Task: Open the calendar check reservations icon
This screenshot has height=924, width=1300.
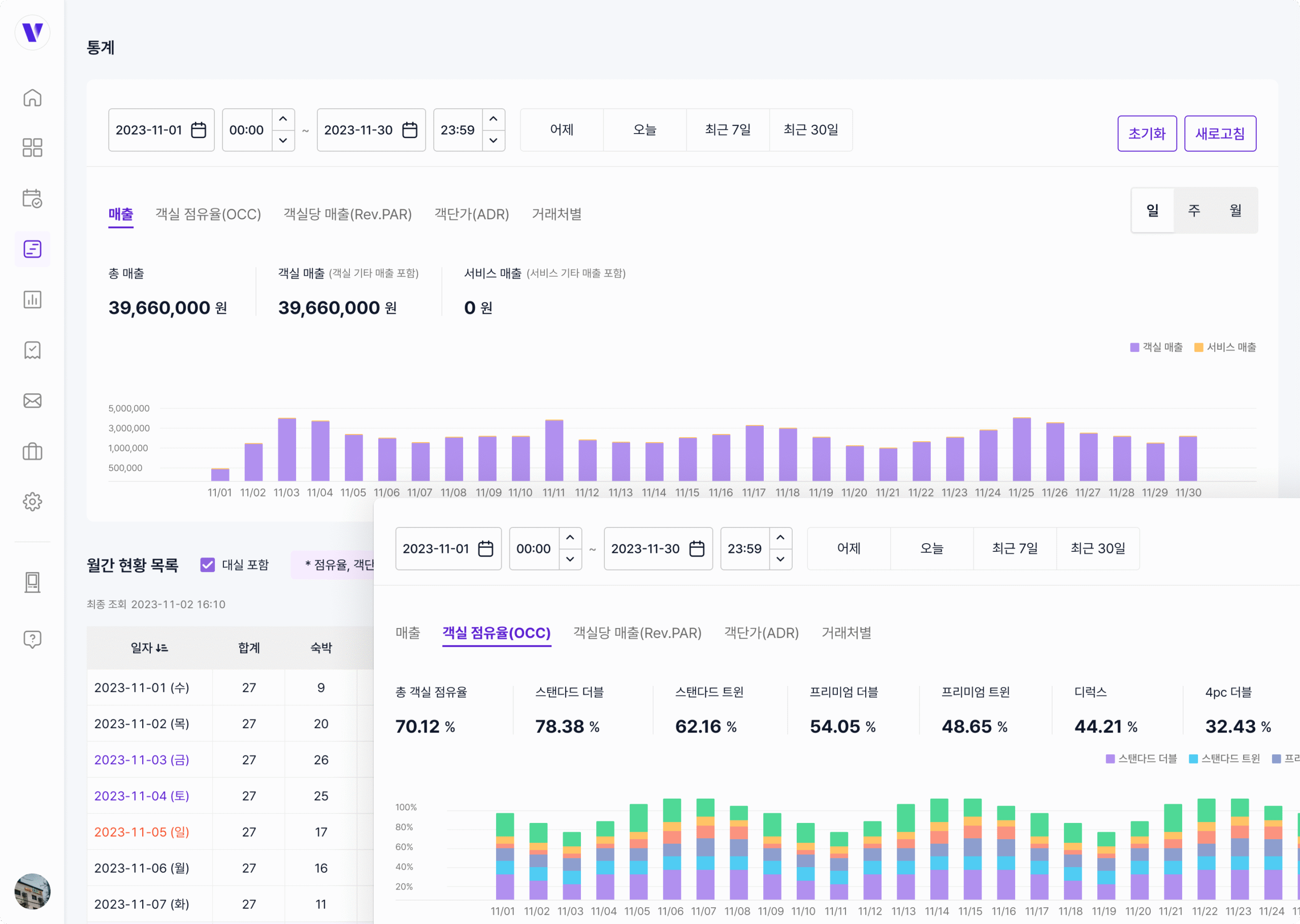Action: pyautogui.click(x=32, y=199)
